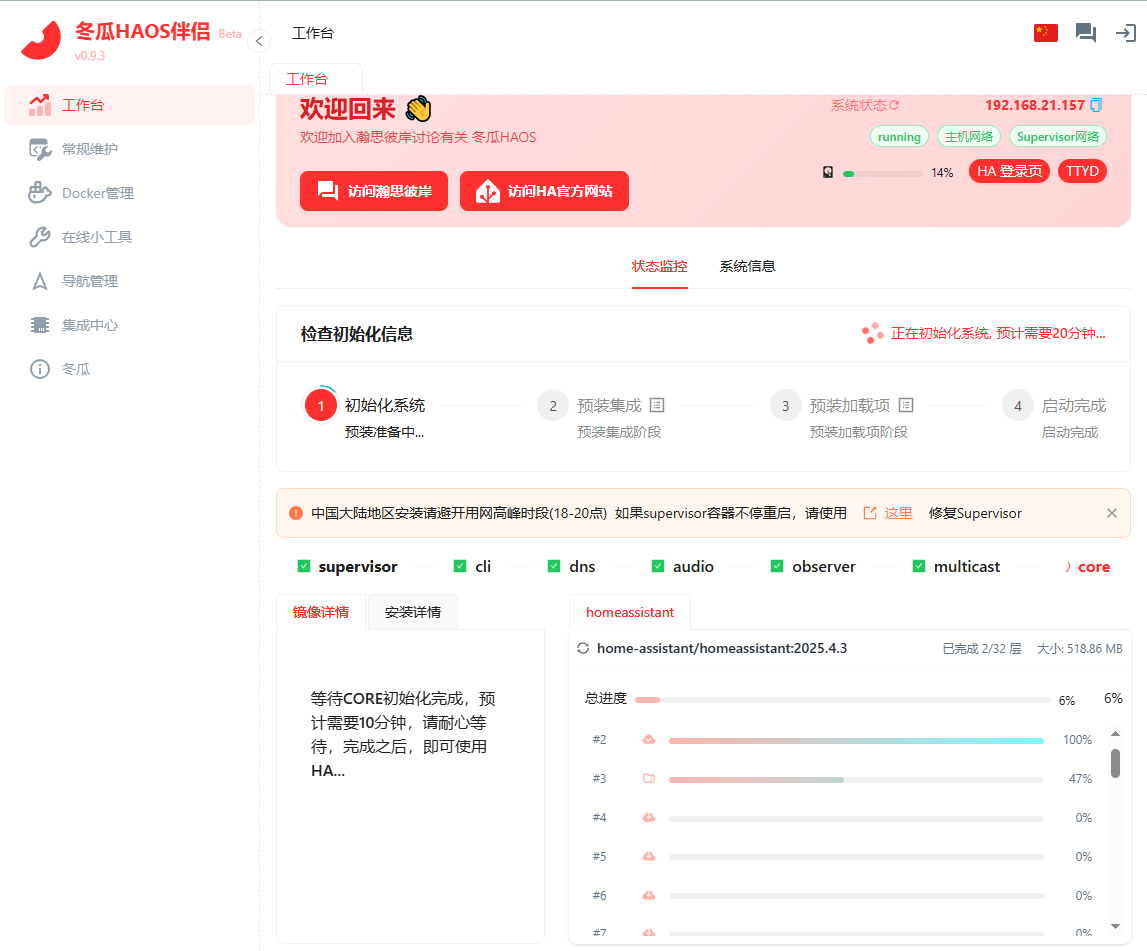The image size is (1147, 951).
Task: Click the Supervisor网络 tag
Action: (1057, 137)
